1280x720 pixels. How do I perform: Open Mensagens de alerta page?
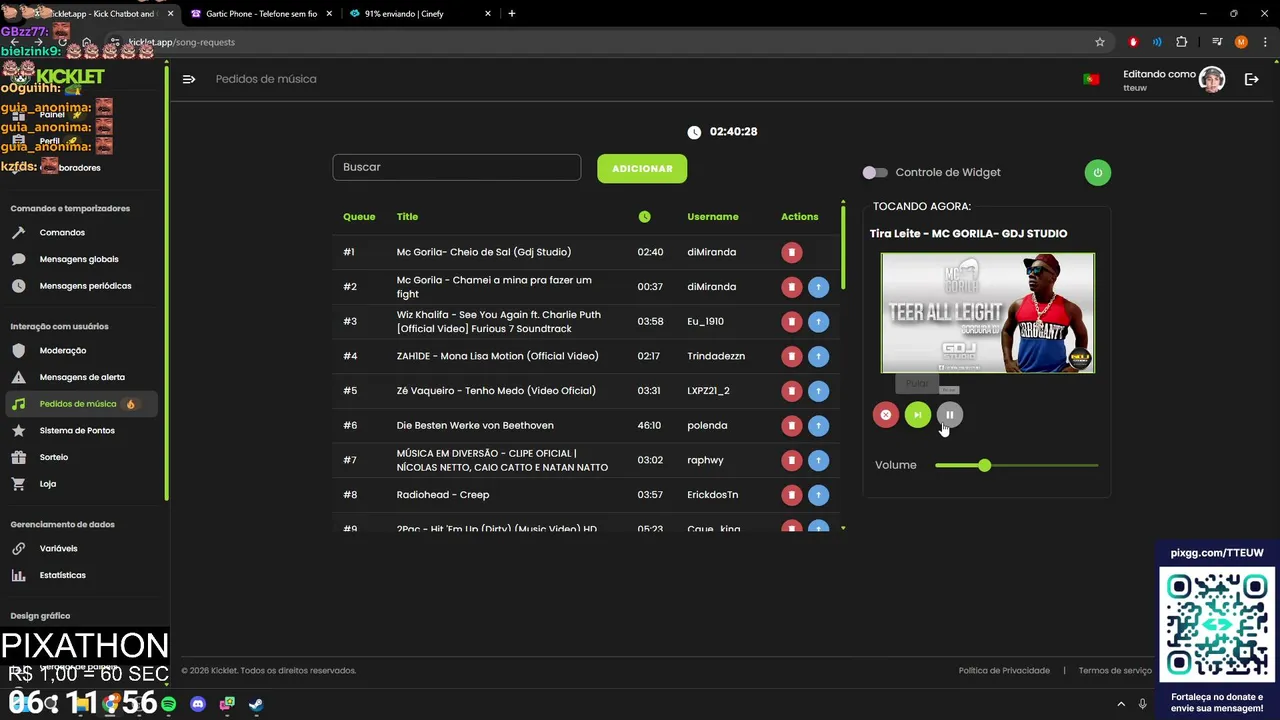pos(82,377)
